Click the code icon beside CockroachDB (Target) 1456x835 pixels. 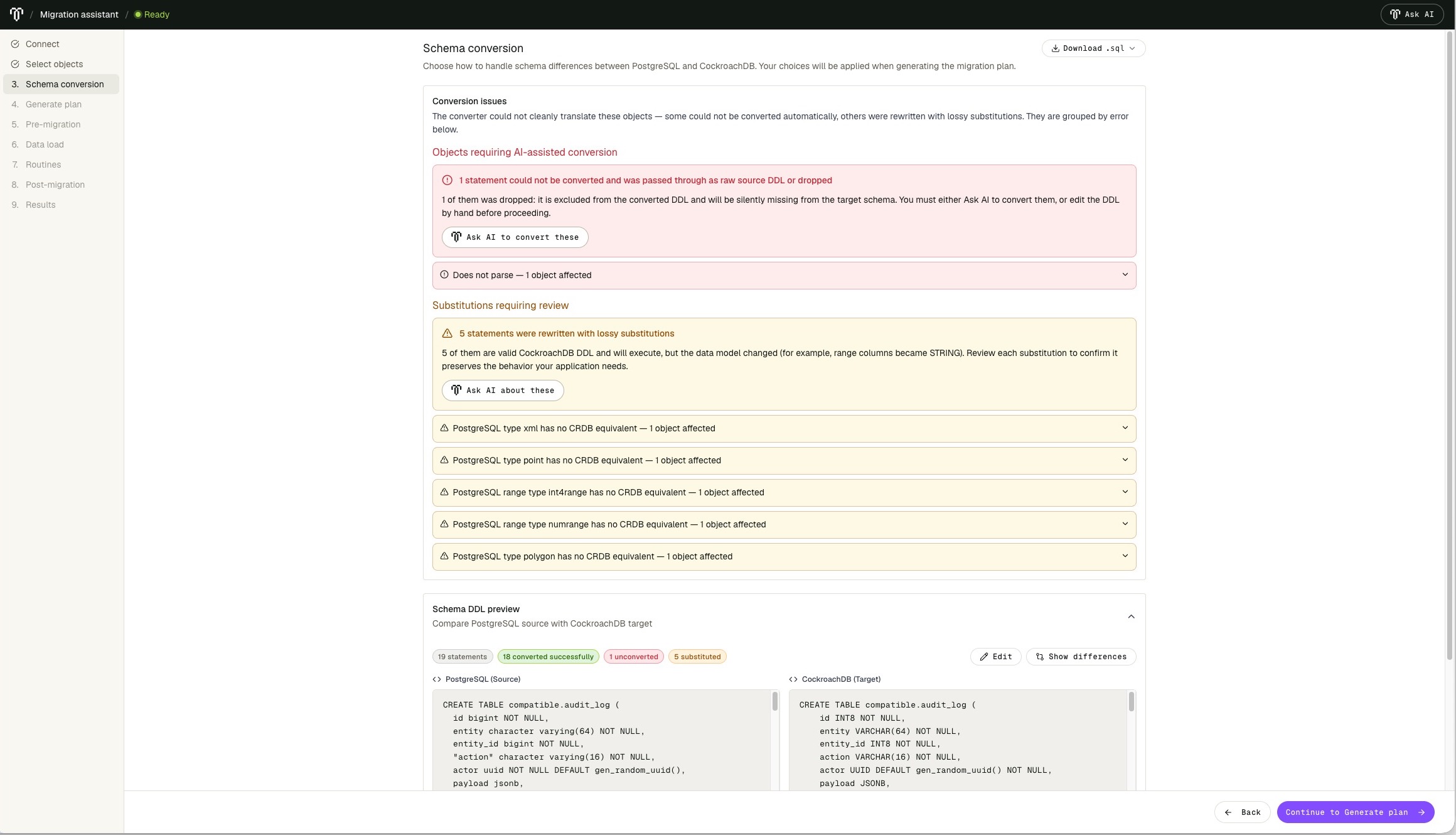tap(793, 679)
